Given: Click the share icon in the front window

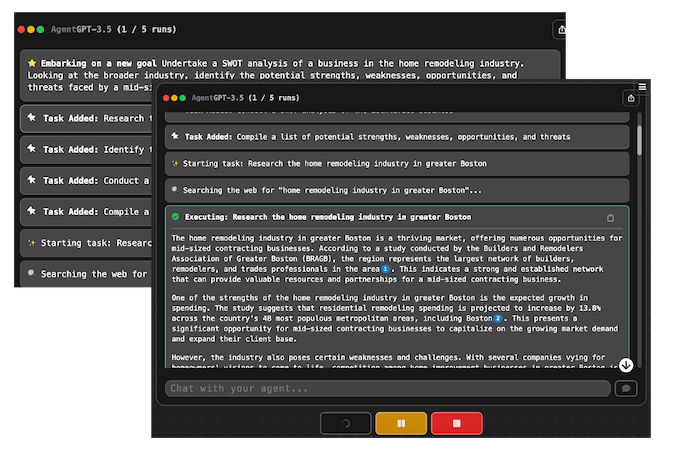Looking at the screenshot, I should [630, 98].
